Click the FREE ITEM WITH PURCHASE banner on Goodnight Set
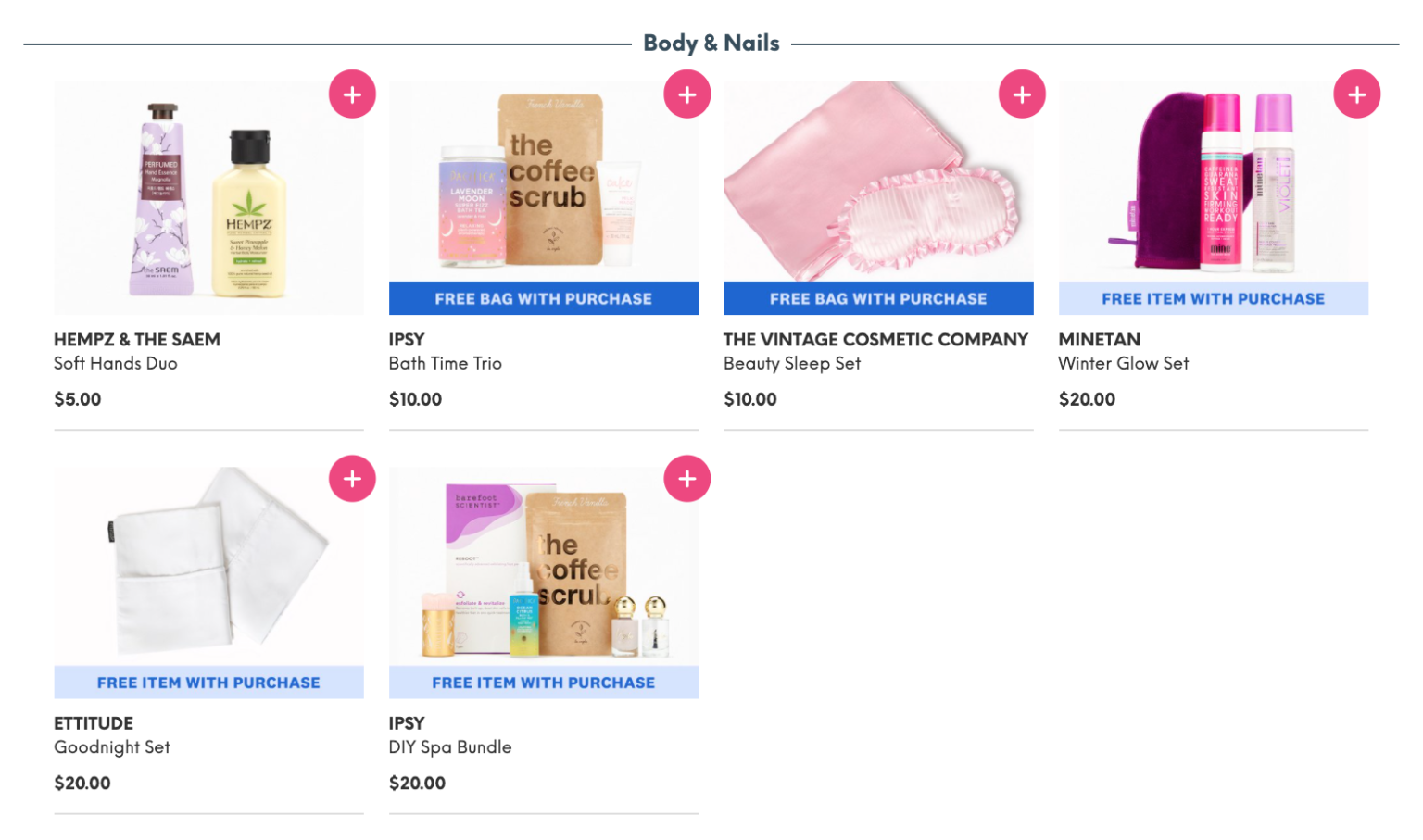This screenshot has width=1423, height=840. pos(208,682)
